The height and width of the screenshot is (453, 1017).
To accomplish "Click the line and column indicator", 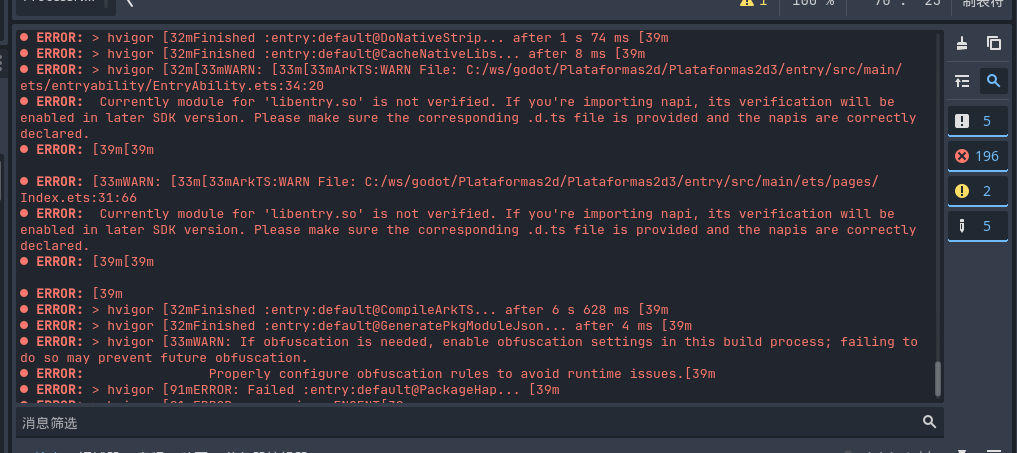I will (898, 3).
